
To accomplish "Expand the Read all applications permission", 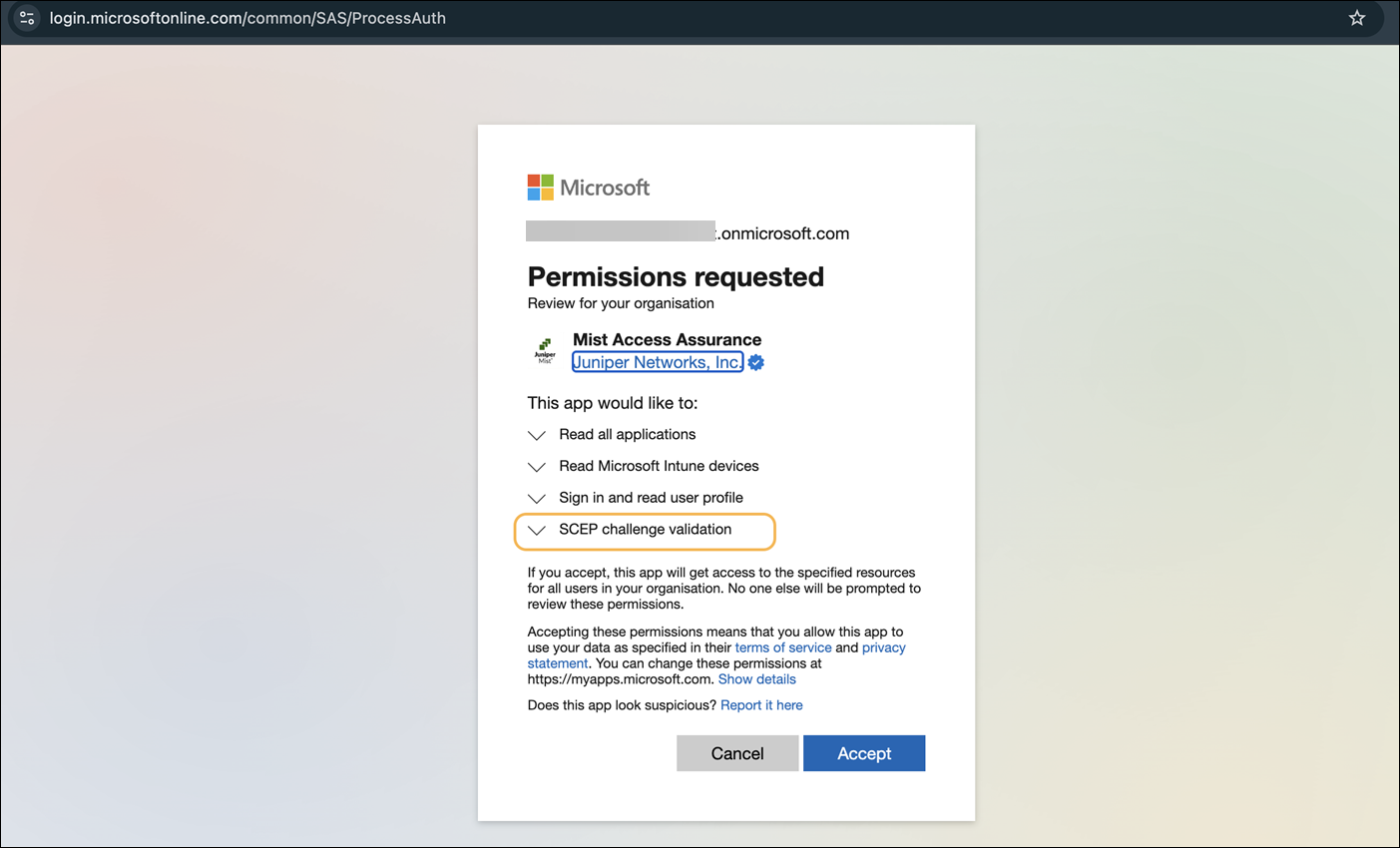I will [x=536, y=435].
